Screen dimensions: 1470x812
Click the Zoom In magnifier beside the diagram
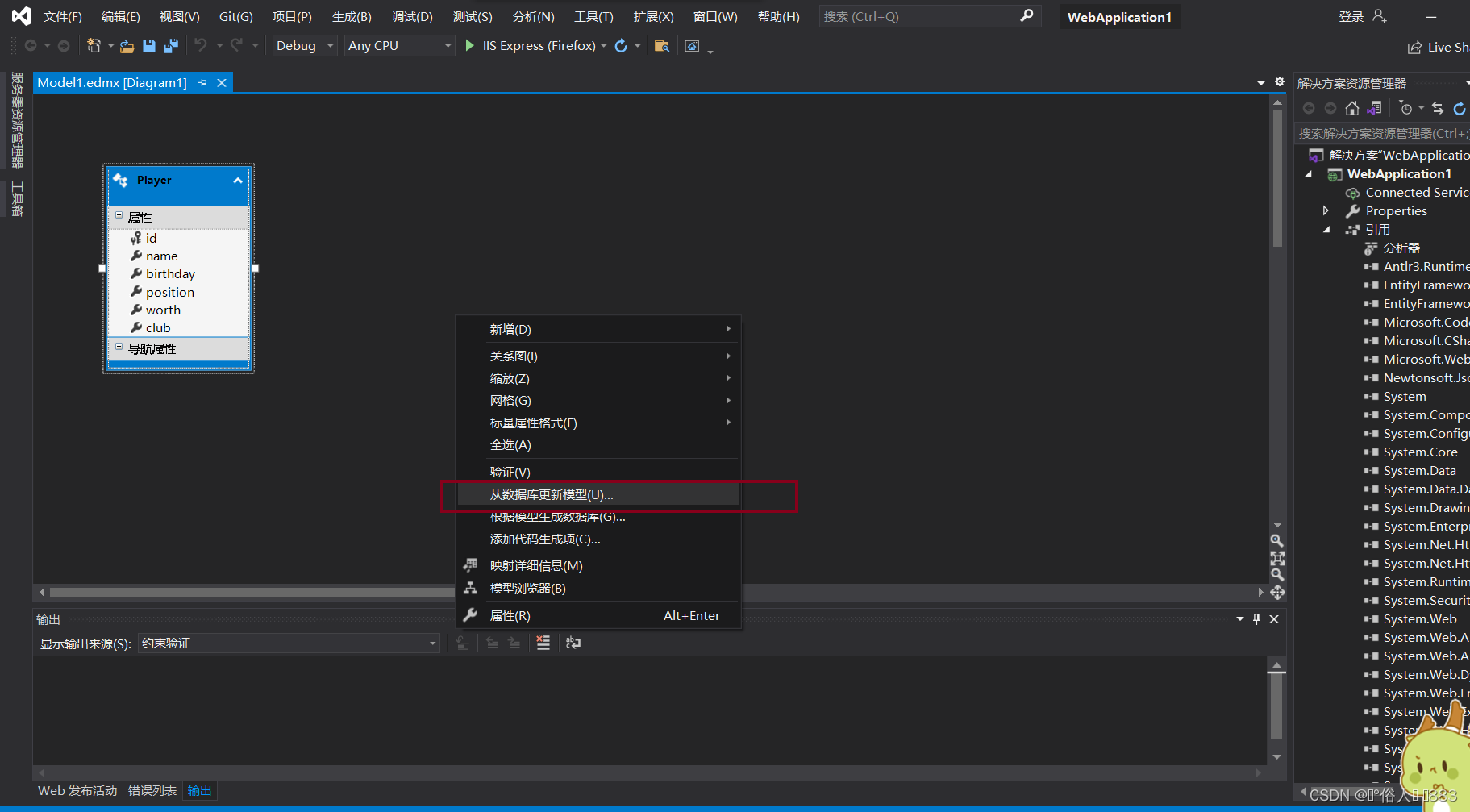click(1277, 541)
